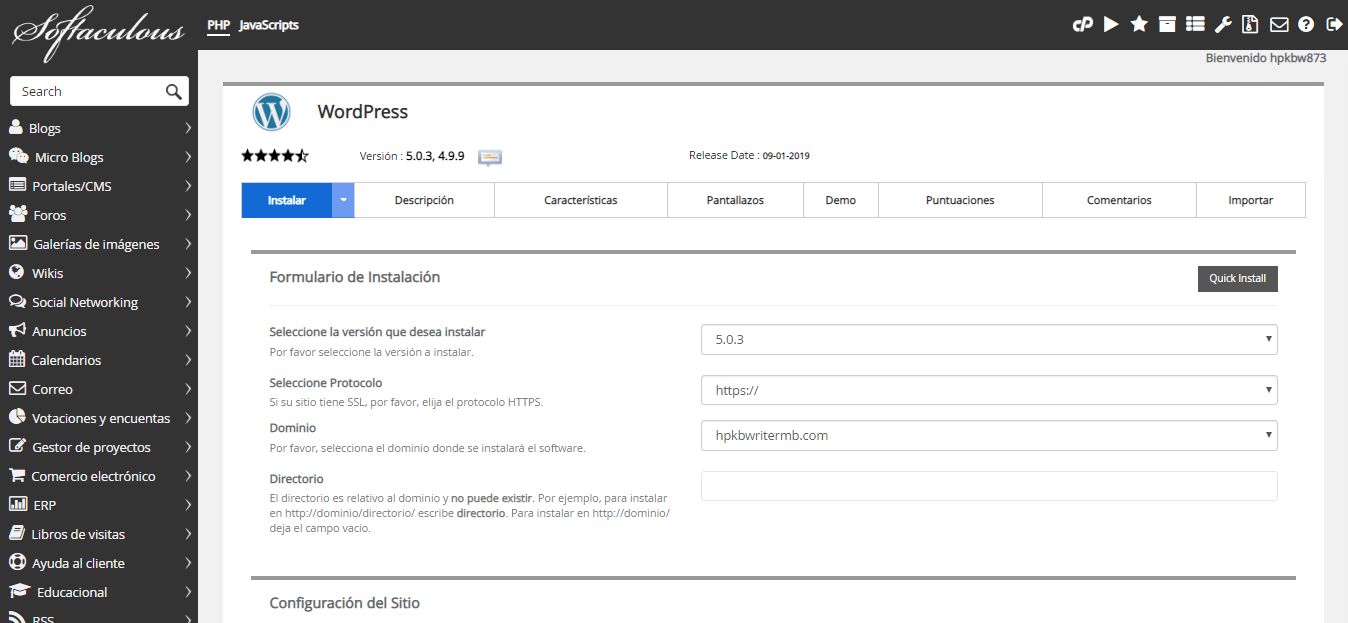Click the 'Seleccione Protocolo' label

tap(326, 383)
